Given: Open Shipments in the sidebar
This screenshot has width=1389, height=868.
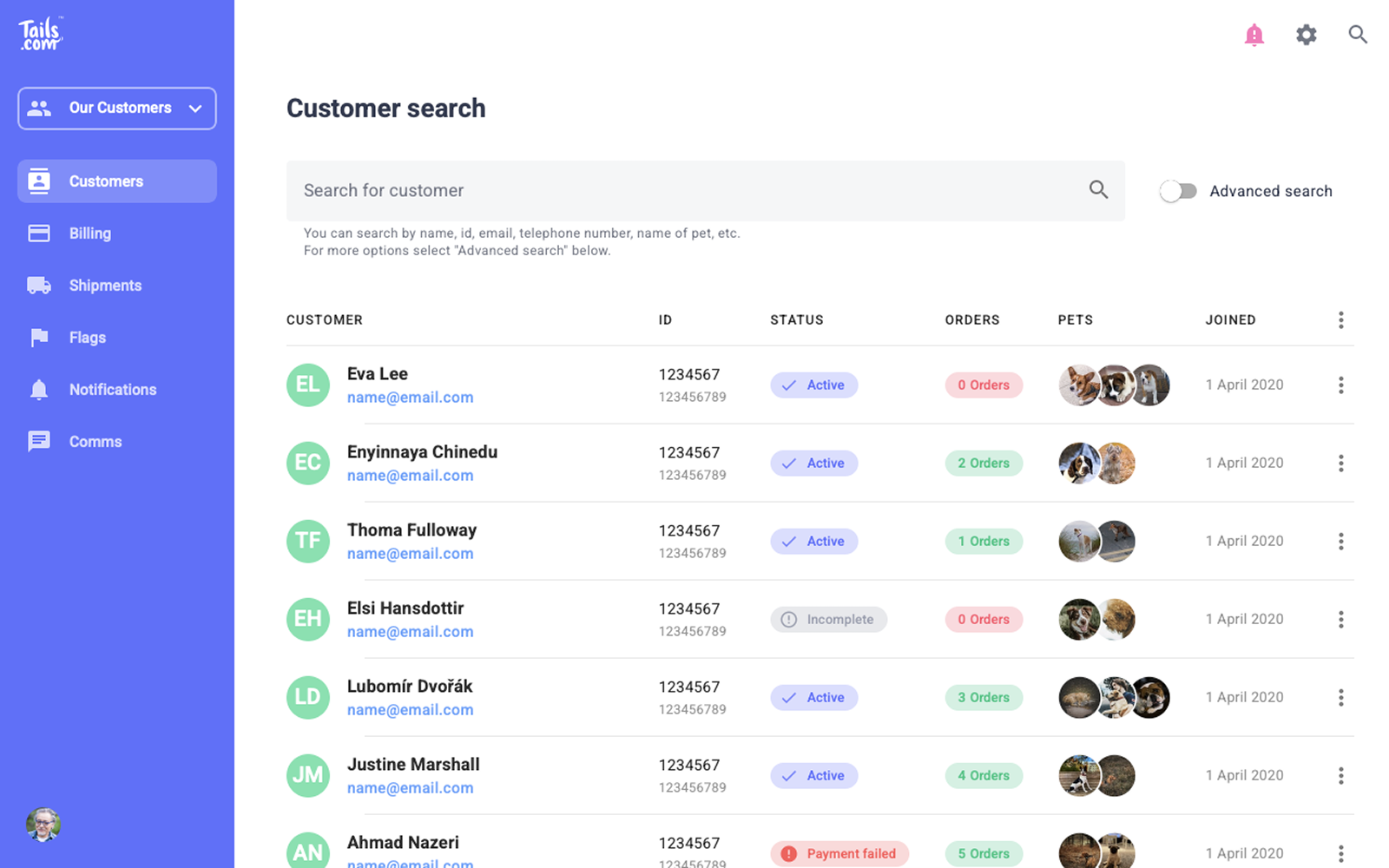Looking at the screenshot, I should [x=105, y=286].
